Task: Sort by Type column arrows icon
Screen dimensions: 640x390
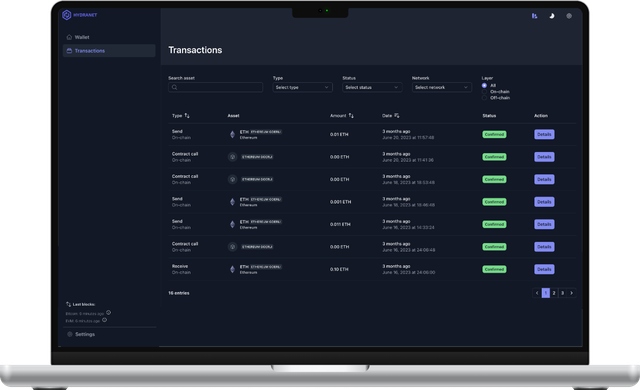Action: click(x=187, y=115)
